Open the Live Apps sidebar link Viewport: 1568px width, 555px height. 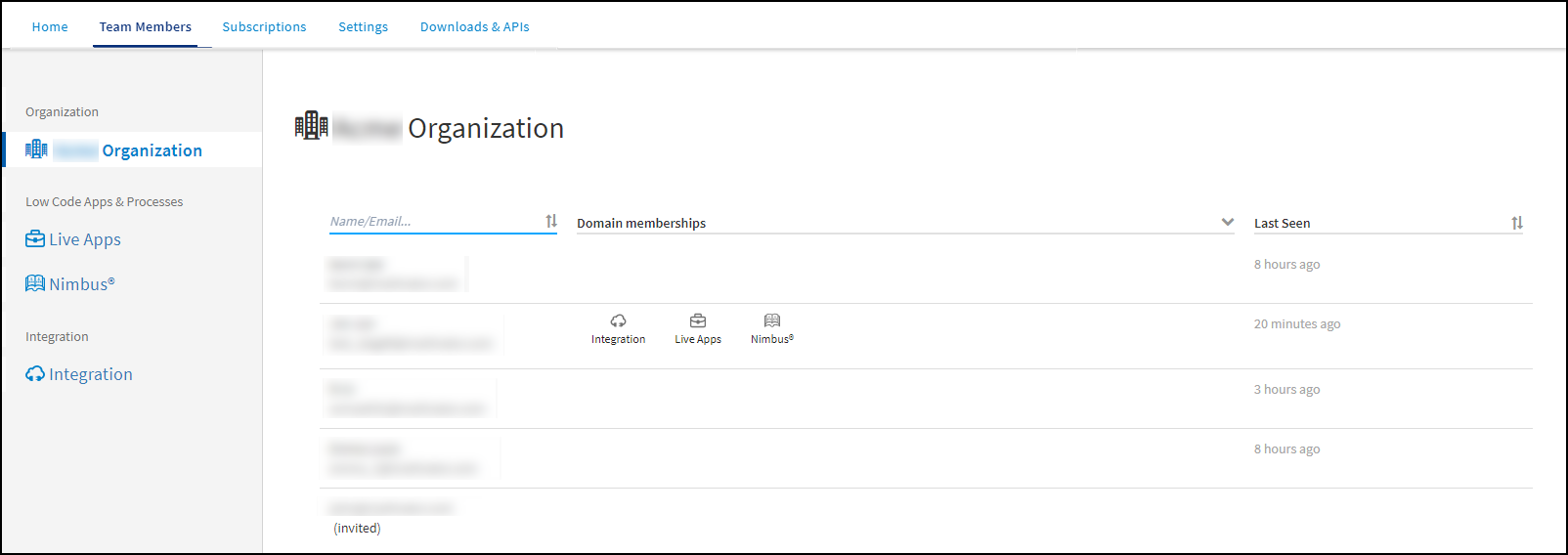coord(85,239)
